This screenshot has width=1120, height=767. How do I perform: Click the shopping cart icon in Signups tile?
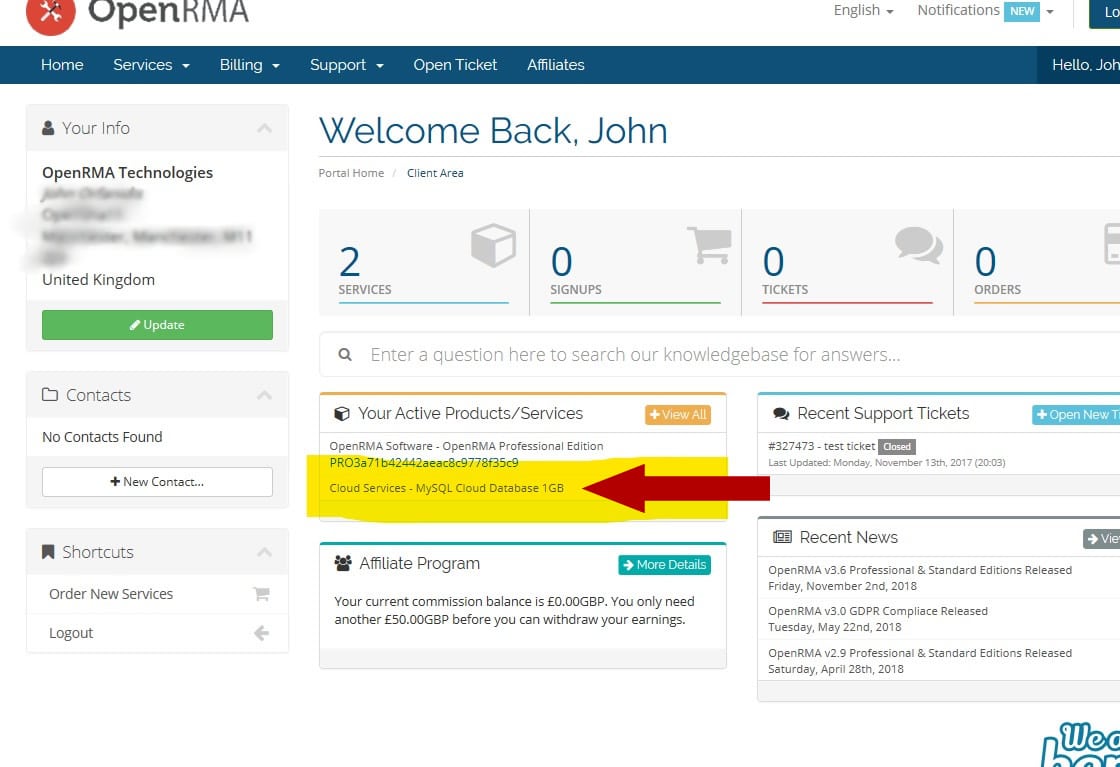pos(709,245)
